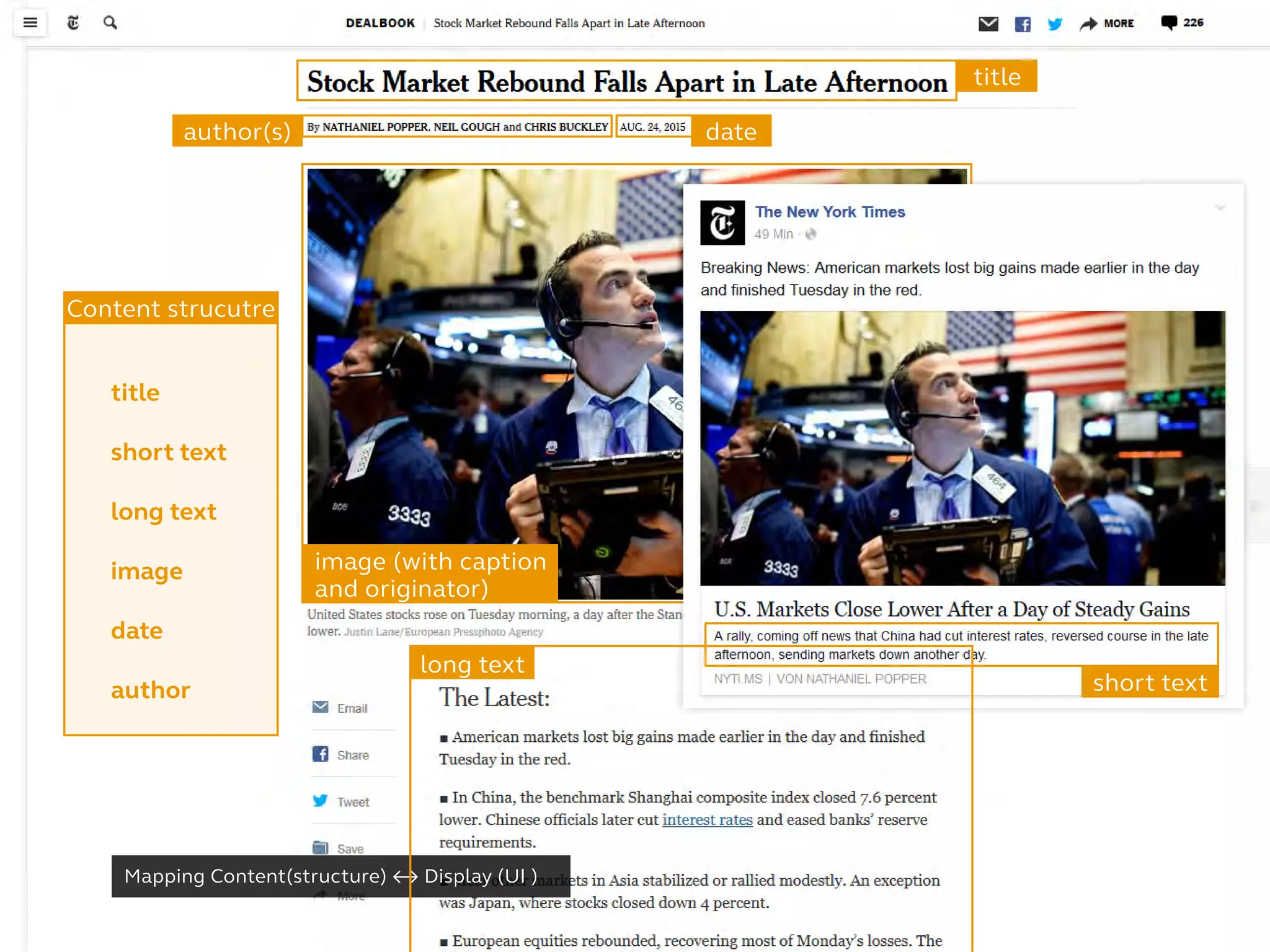Click the NYT home logo icon
Image resolution: width=1270 pixels, height=952 pixels.
click(x=73, y=23)
